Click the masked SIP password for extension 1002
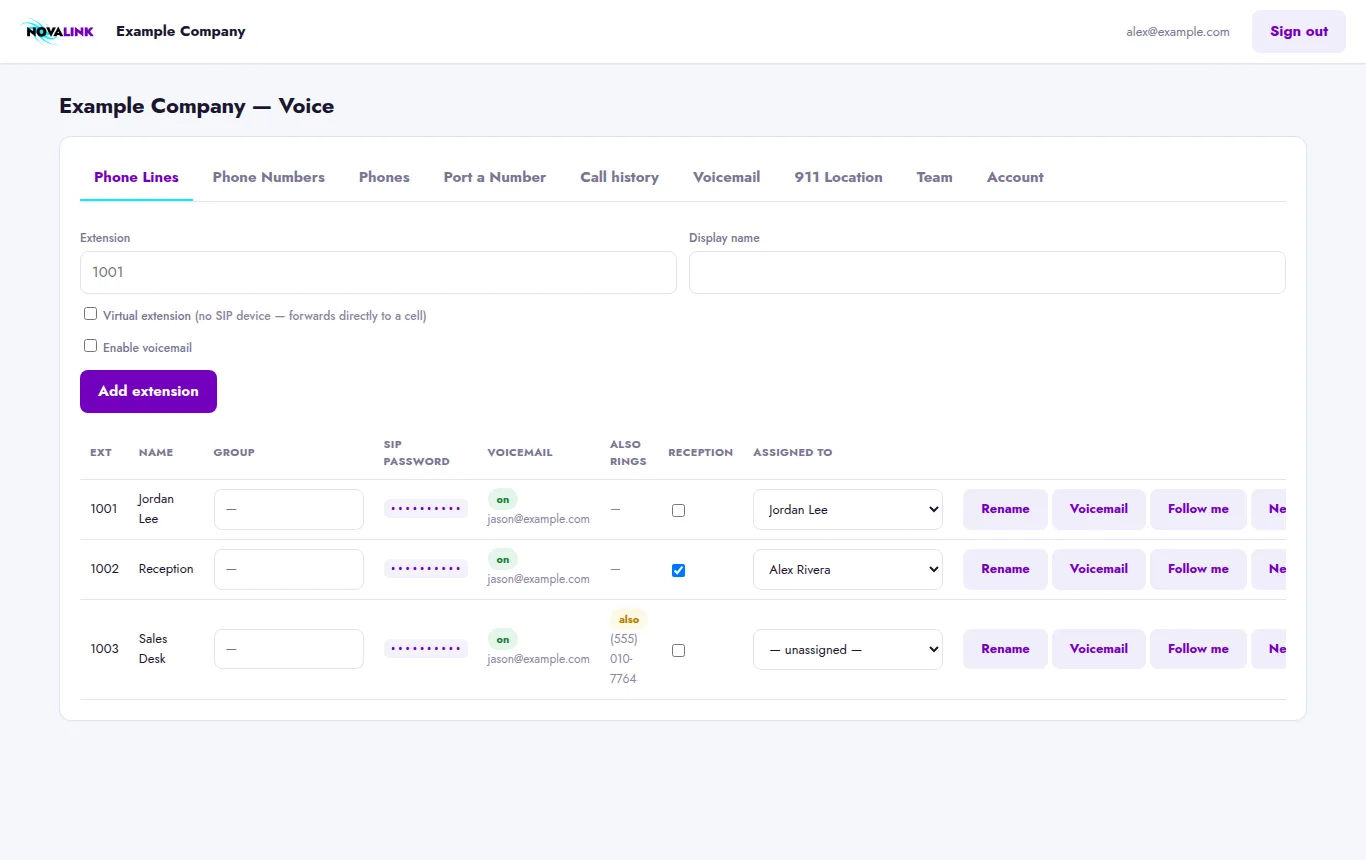Viewport: 1366px width, 860px height. 426,569
